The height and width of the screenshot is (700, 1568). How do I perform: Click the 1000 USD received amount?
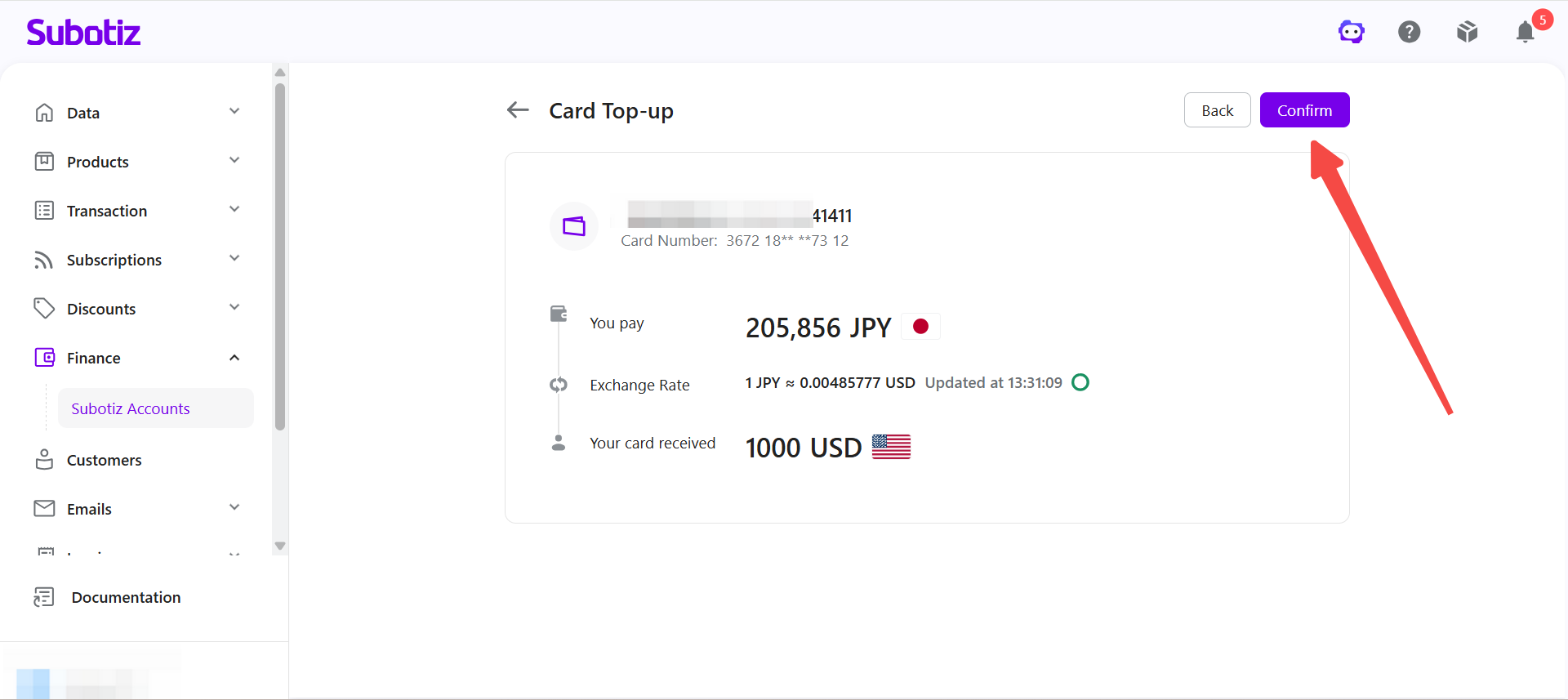coord(804,448)
